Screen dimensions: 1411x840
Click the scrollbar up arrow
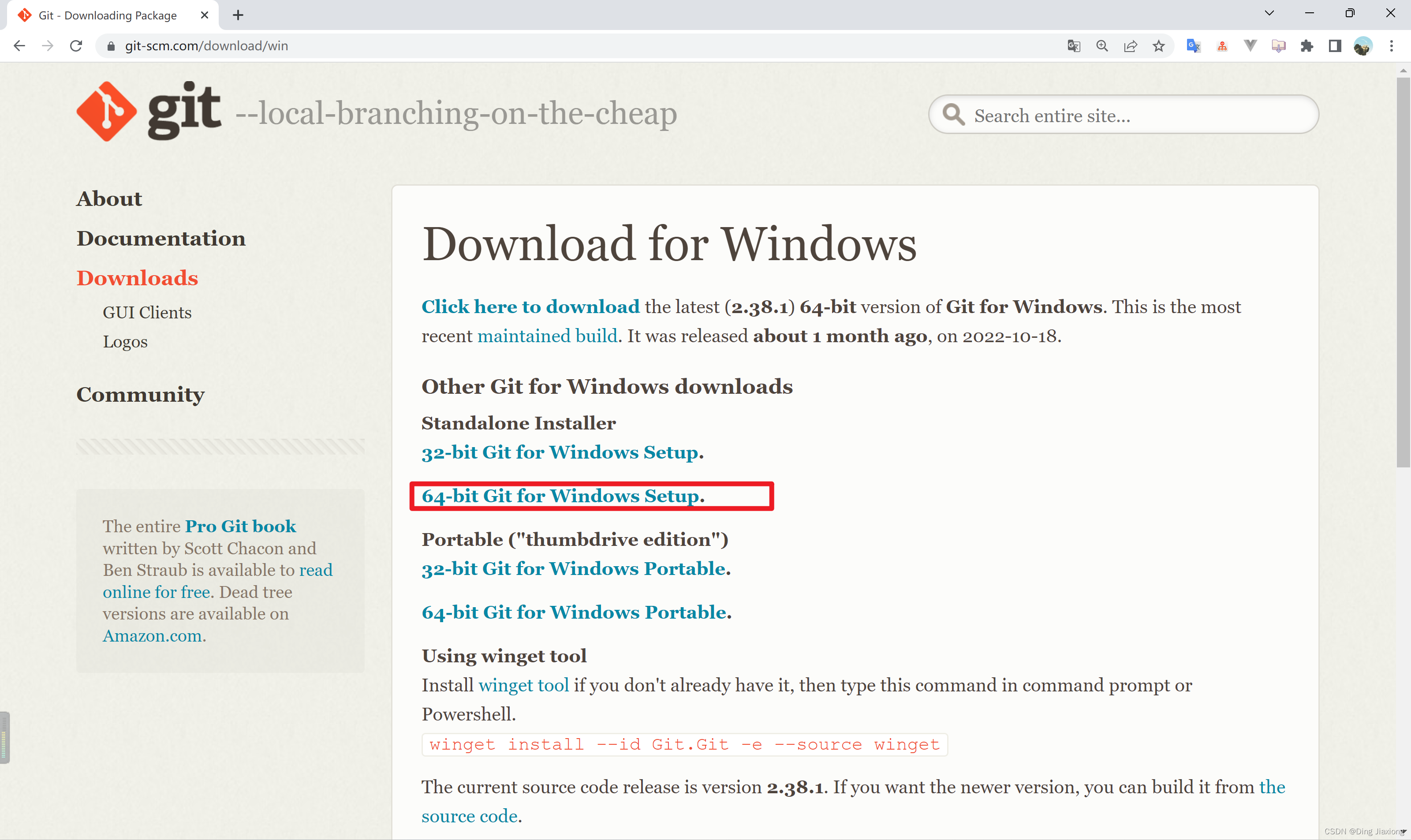click(x=1403, y=70)
